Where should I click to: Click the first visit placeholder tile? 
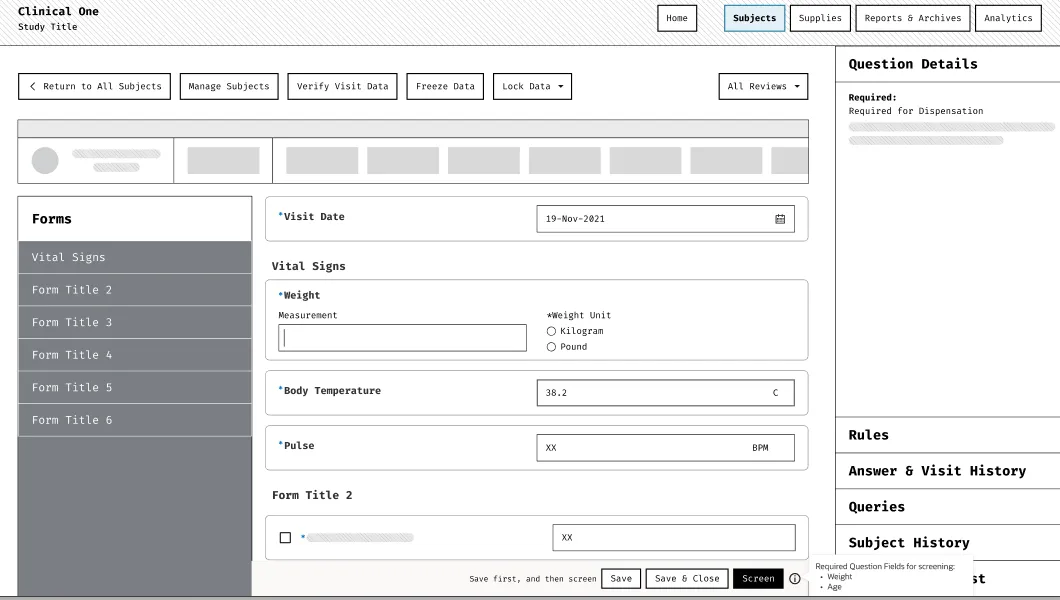223,161
